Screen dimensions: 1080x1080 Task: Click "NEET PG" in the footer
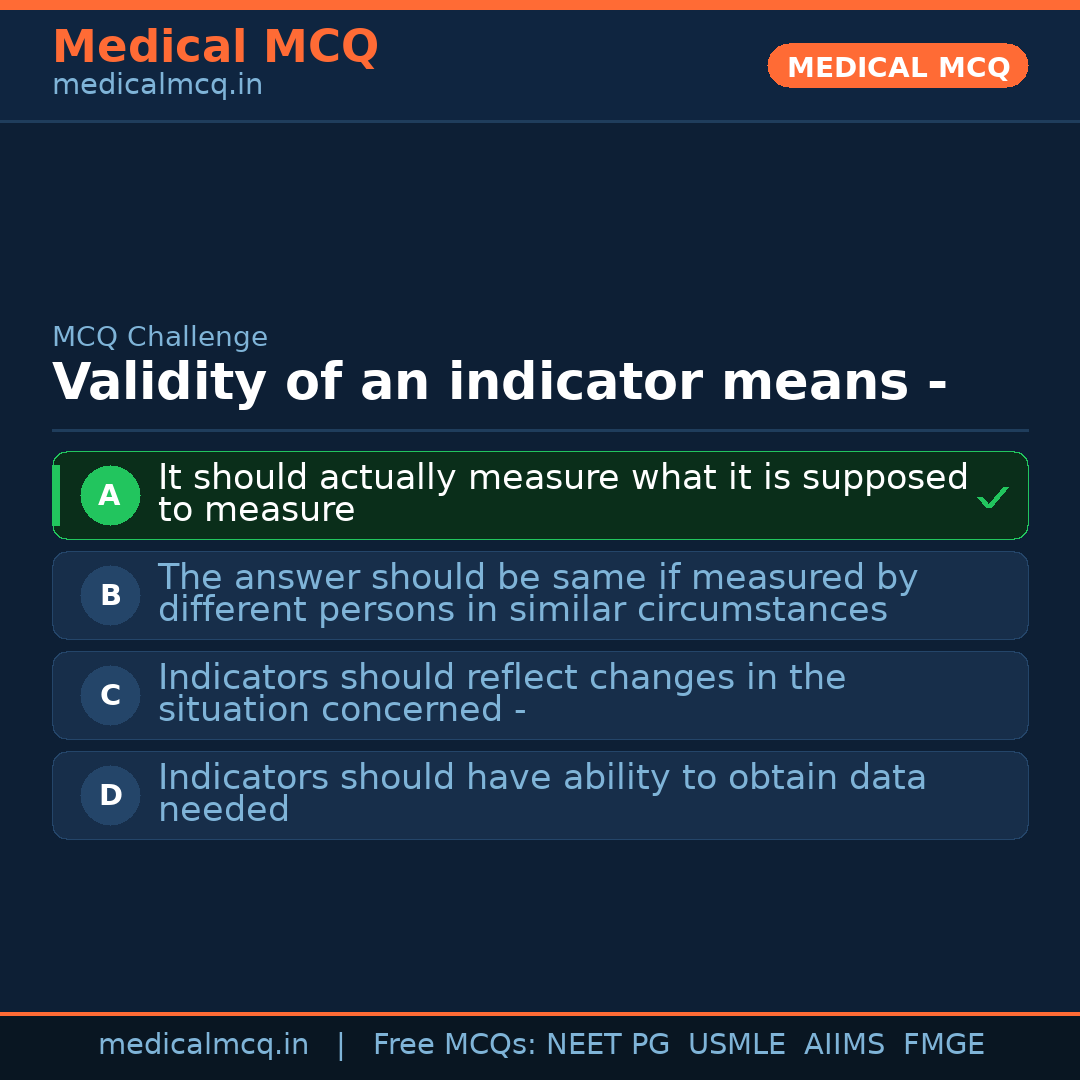pos(608,1045)
